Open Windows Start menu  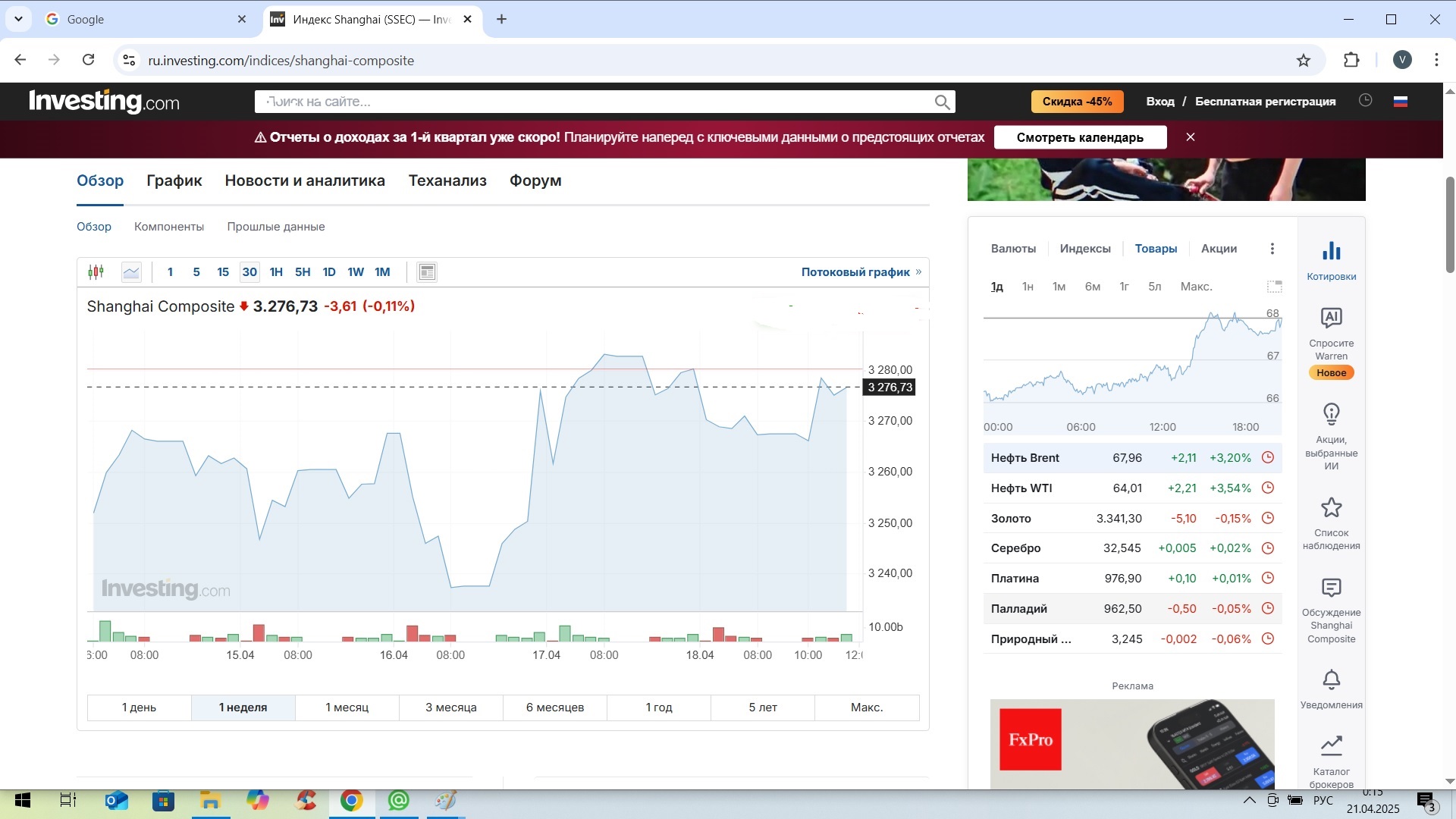(22, 801)
